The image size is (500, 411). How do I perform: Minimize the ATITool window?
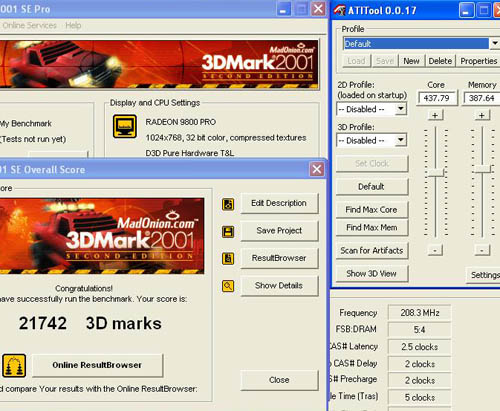(466, 10)
